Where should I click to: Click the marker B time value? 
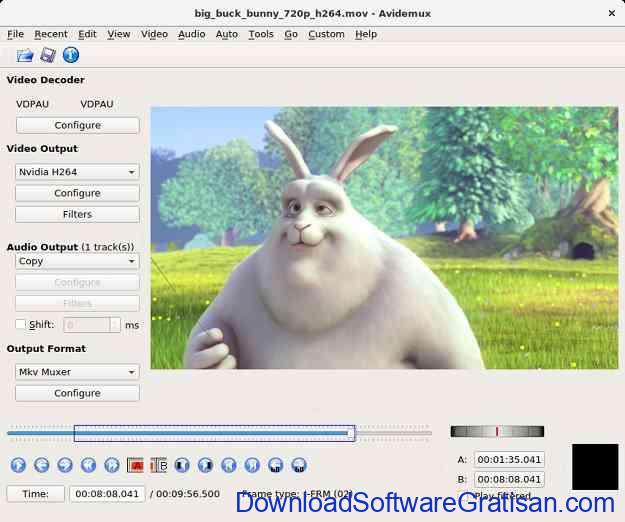pos(509,479)
